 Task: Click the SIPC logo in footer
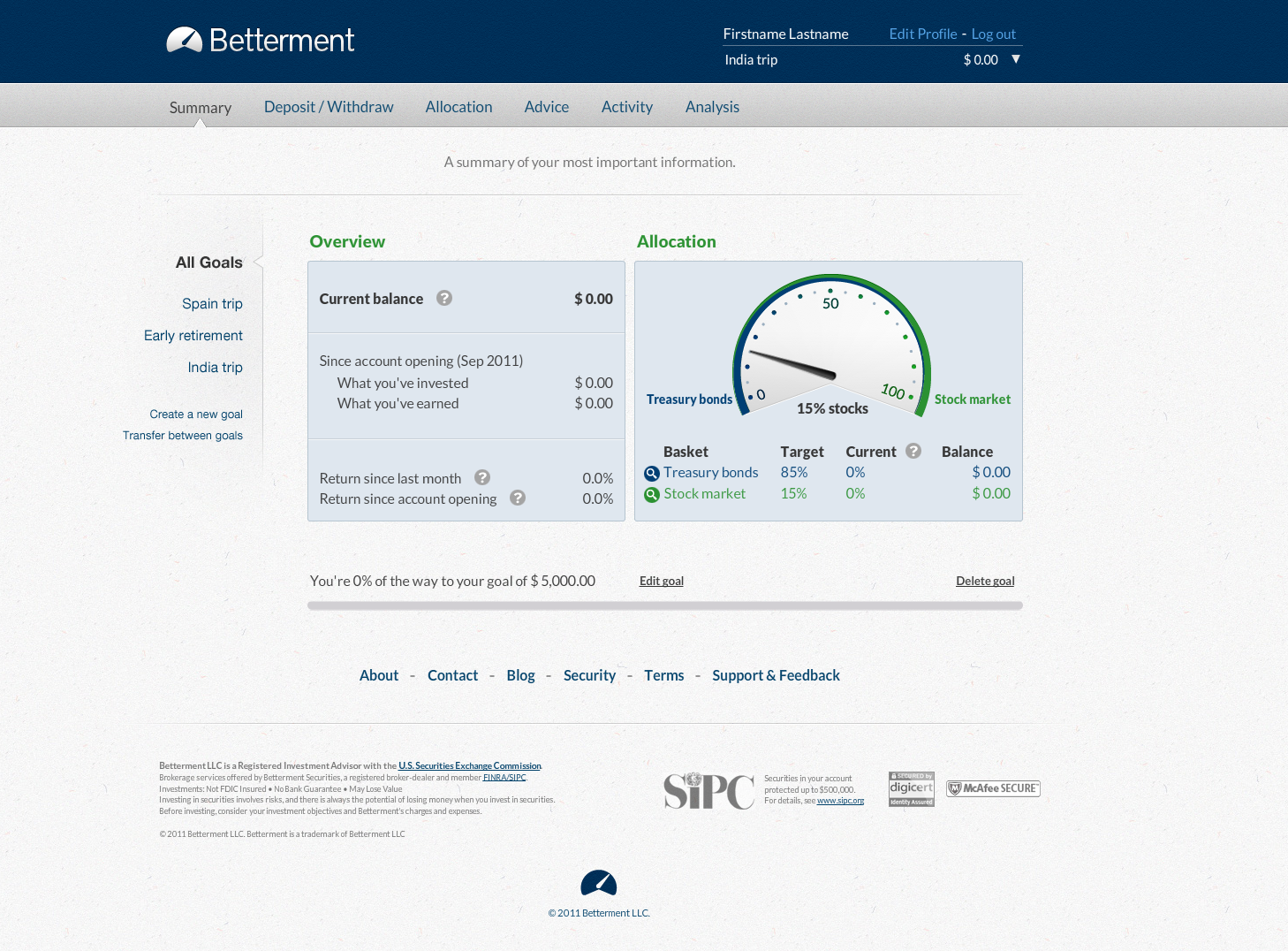(708, 790)
